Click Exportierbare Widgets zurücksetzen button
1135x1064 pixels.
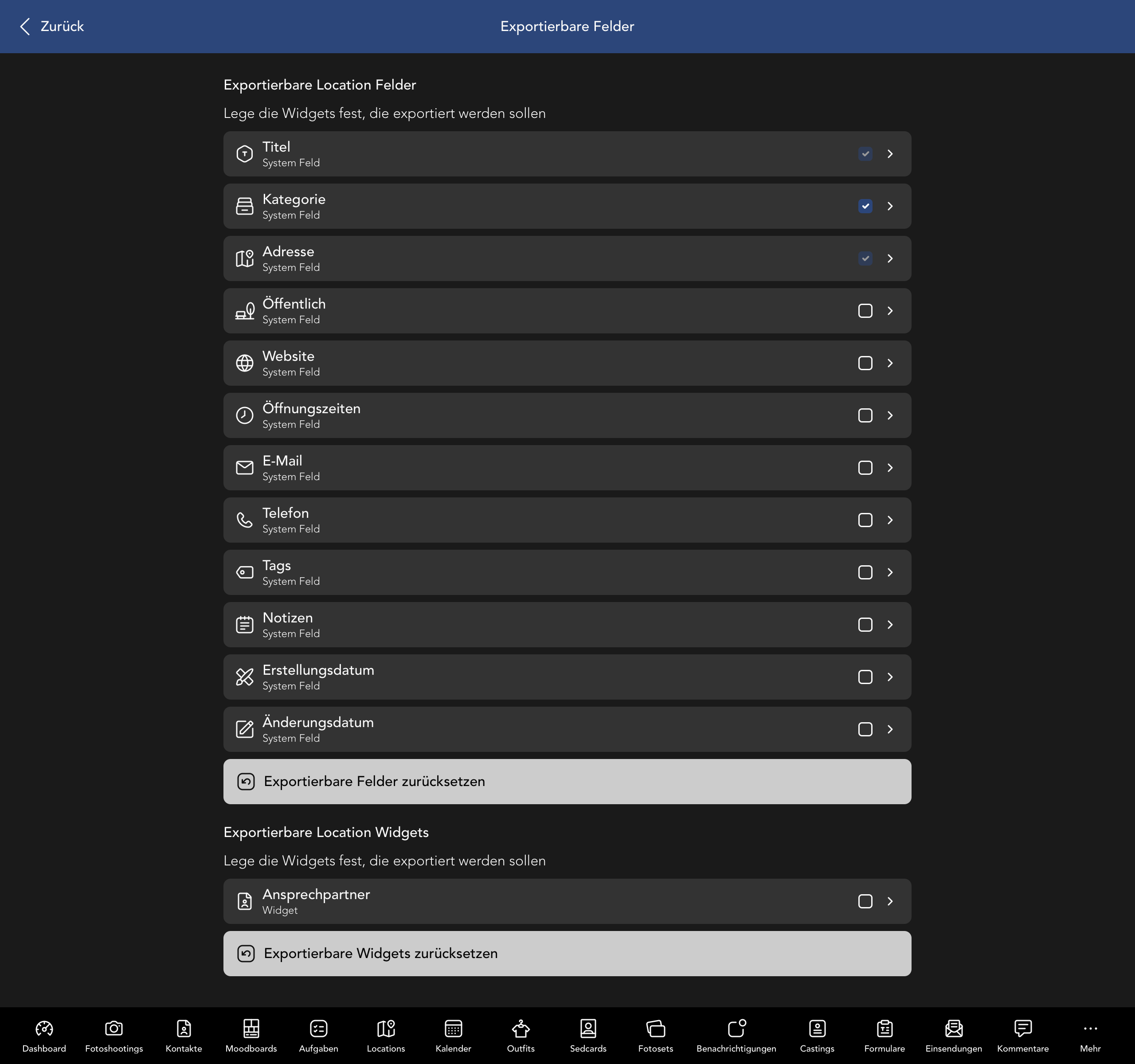pyautogui.click(x=567, y=954)
